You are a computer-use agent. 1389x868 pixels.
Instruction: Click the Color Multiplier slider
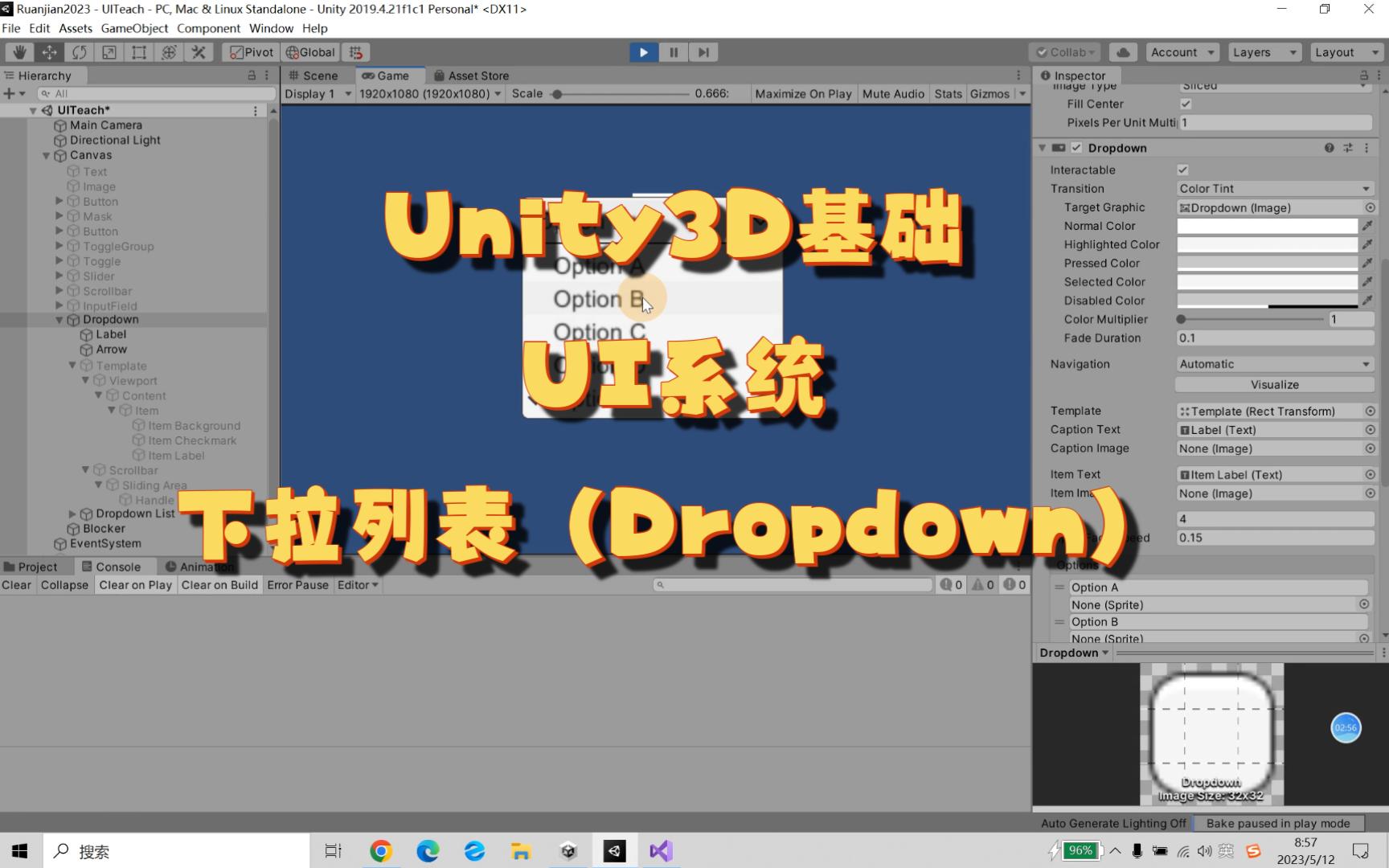(x=1251, y=319)
